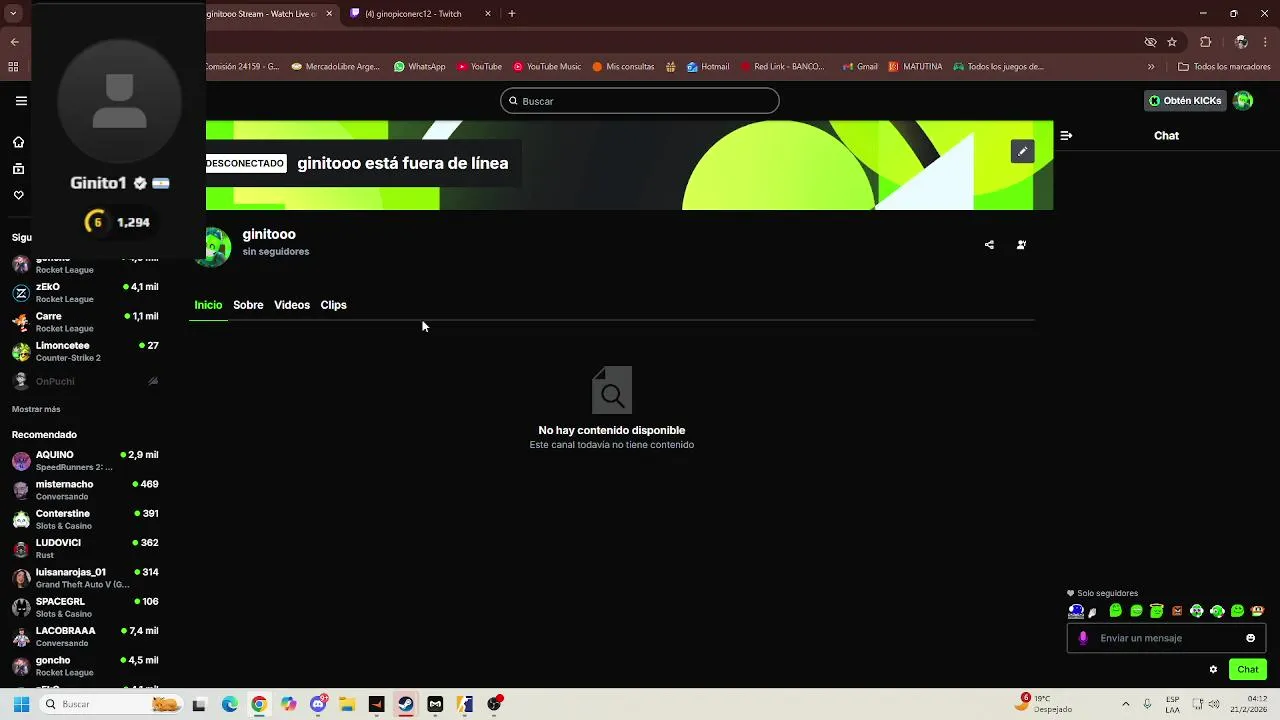Open Microsoft Edge from the taskbar
1280x720 pixels.
tap(230, 704)
